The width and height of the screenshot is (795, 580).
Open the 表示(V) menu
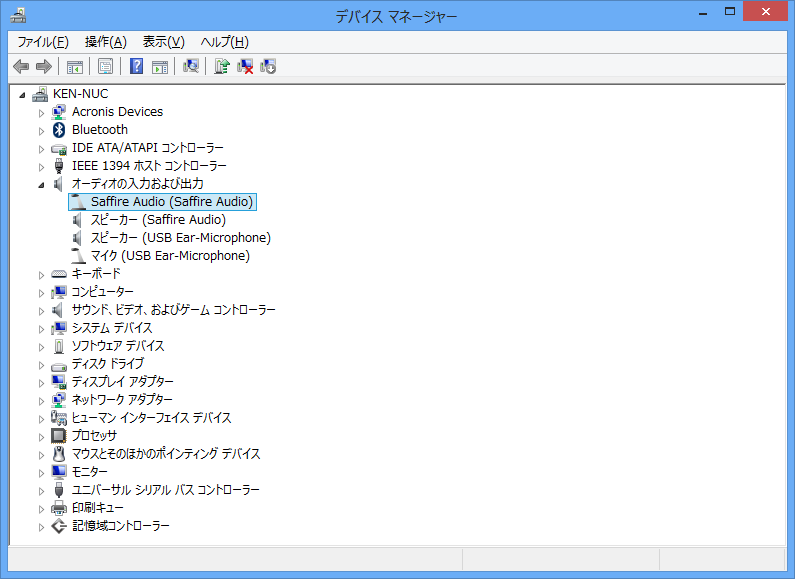163,42
